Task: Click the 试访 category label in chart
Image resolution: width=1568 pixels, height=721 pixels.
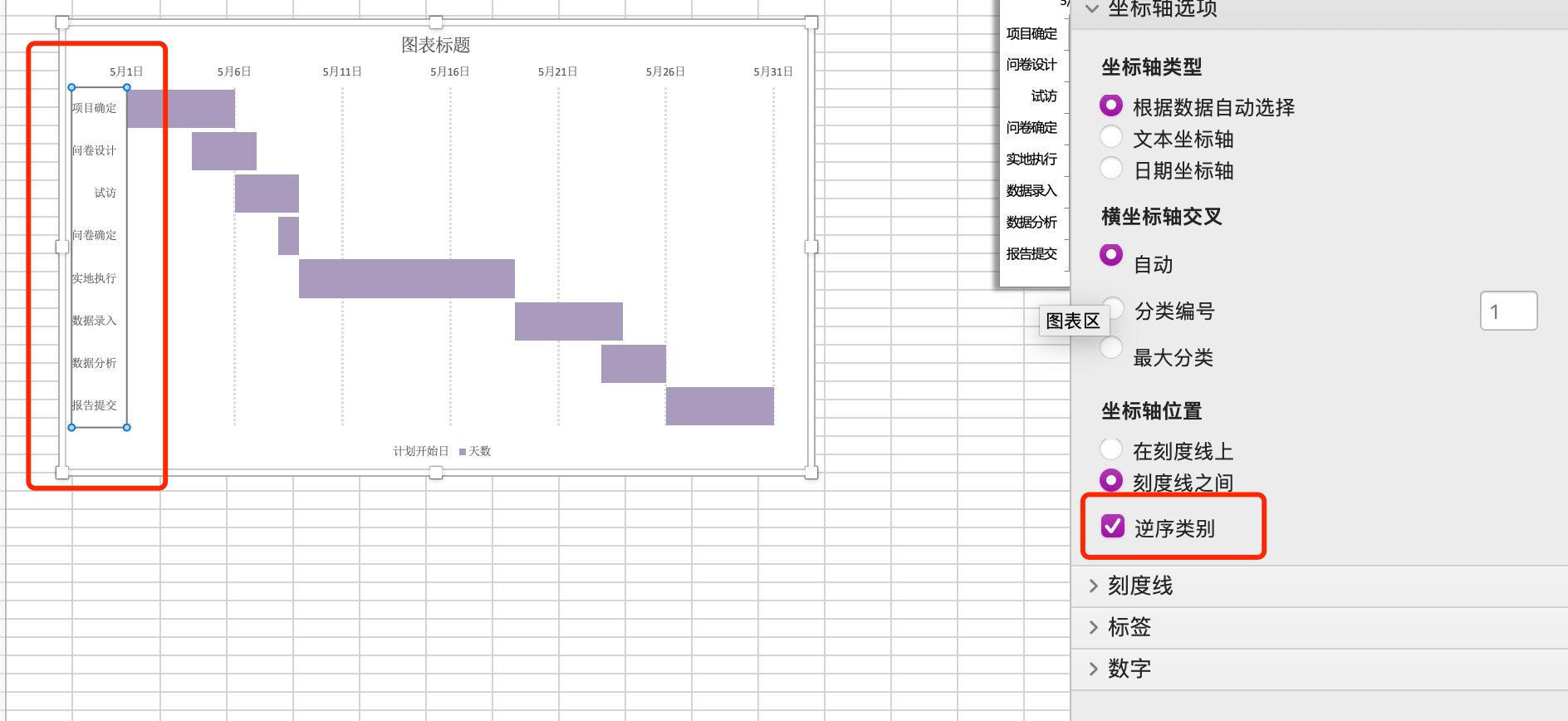Action: point(105,193)
